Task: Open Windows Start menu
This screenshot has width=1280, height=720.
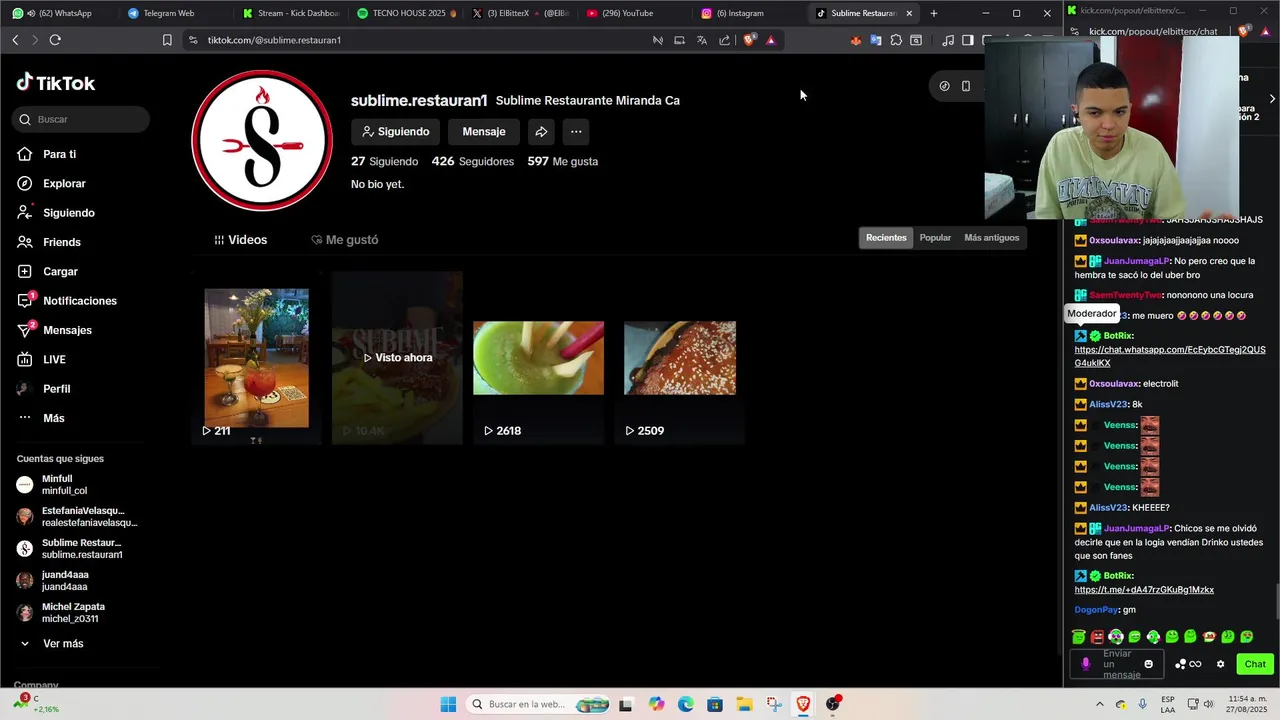Action: [x=448, y=704]
